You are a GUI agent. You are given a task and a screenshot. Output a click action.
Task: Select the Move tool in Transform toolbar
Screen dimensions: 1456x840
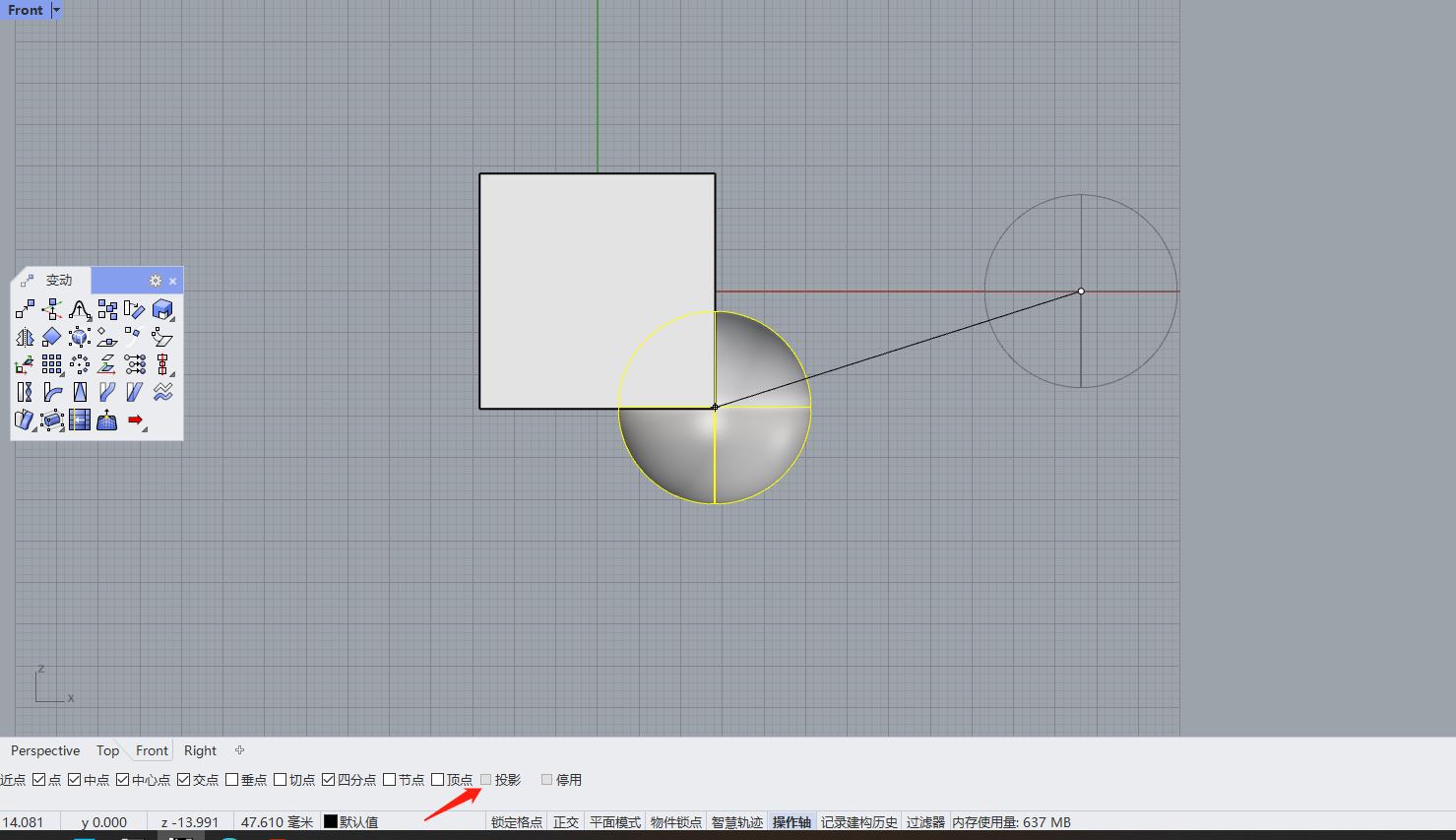pos(25,310)
